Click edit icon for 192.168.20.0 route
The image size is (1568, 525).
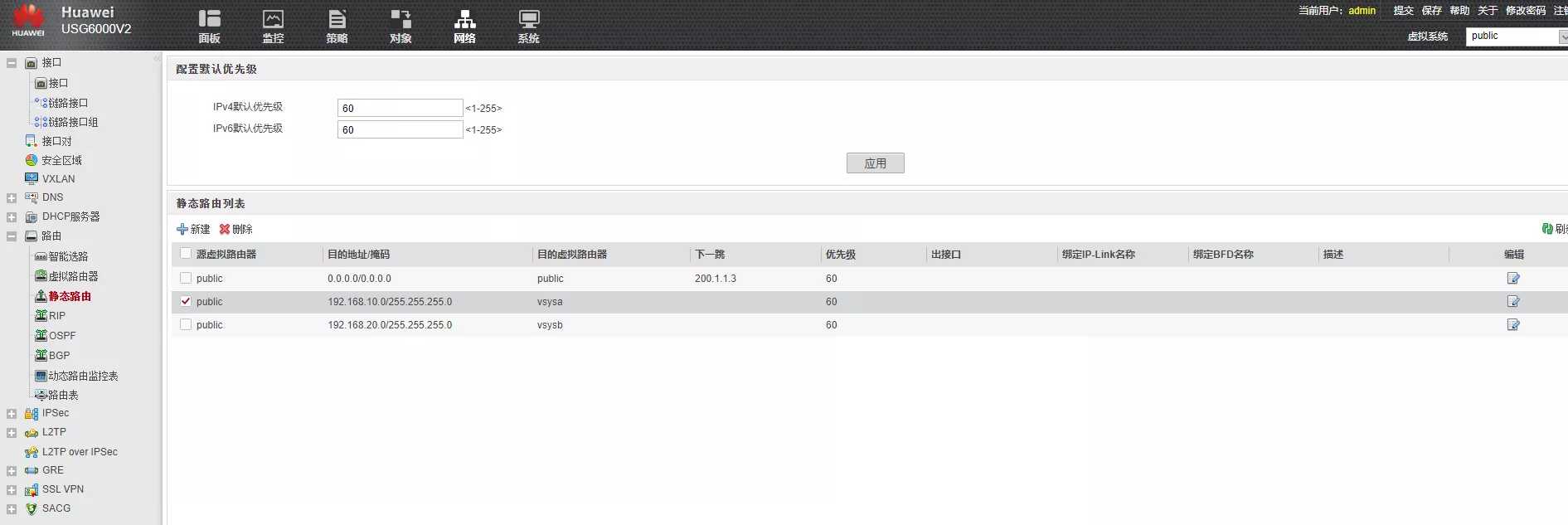point(1513,325)
